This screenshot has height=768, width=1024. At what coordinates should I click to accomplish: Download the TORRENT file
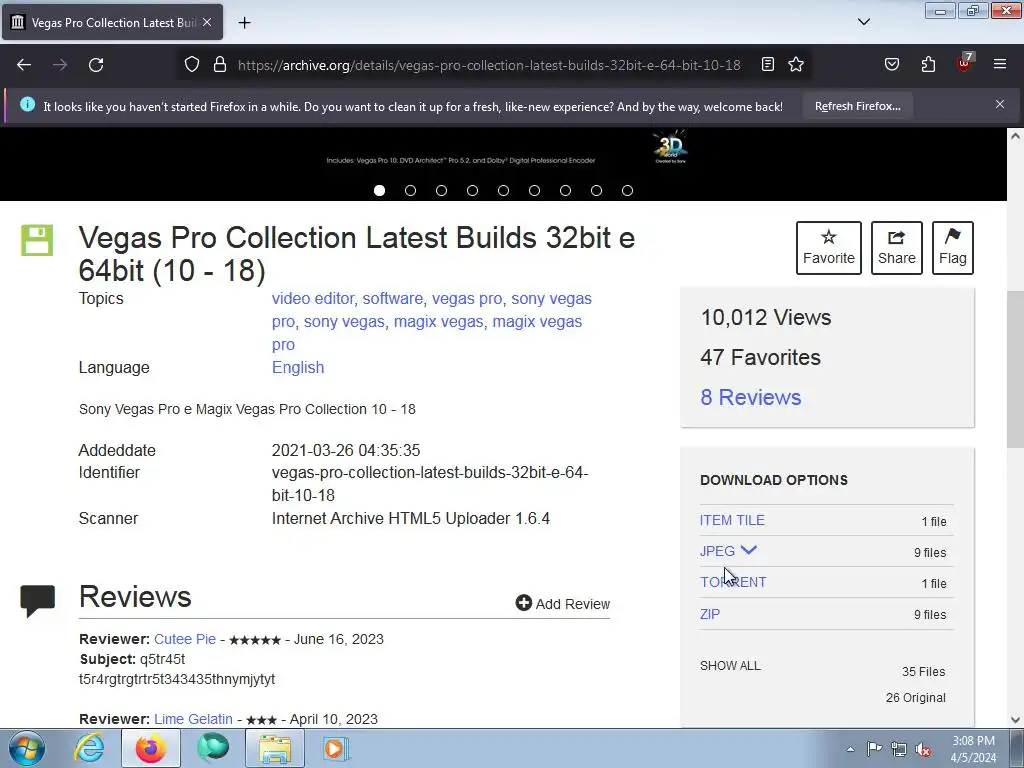click(x=733, y=582)
